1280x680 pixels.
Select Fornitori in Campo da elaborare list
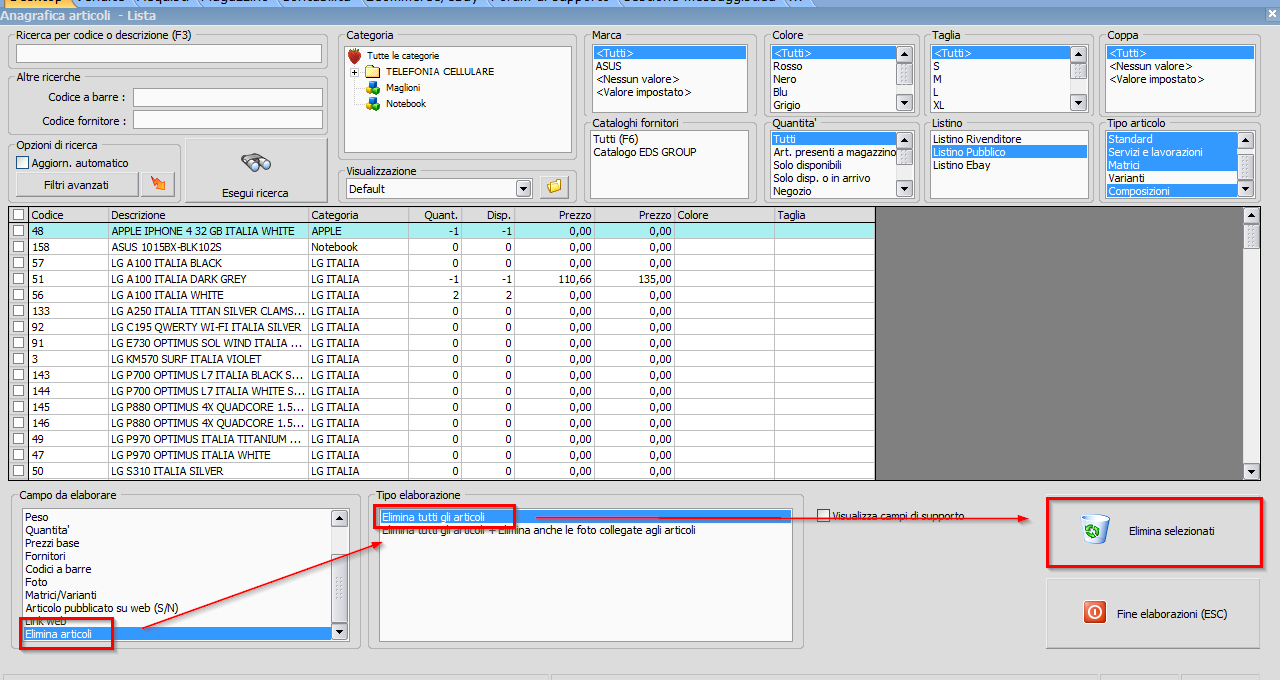point(177,556)
